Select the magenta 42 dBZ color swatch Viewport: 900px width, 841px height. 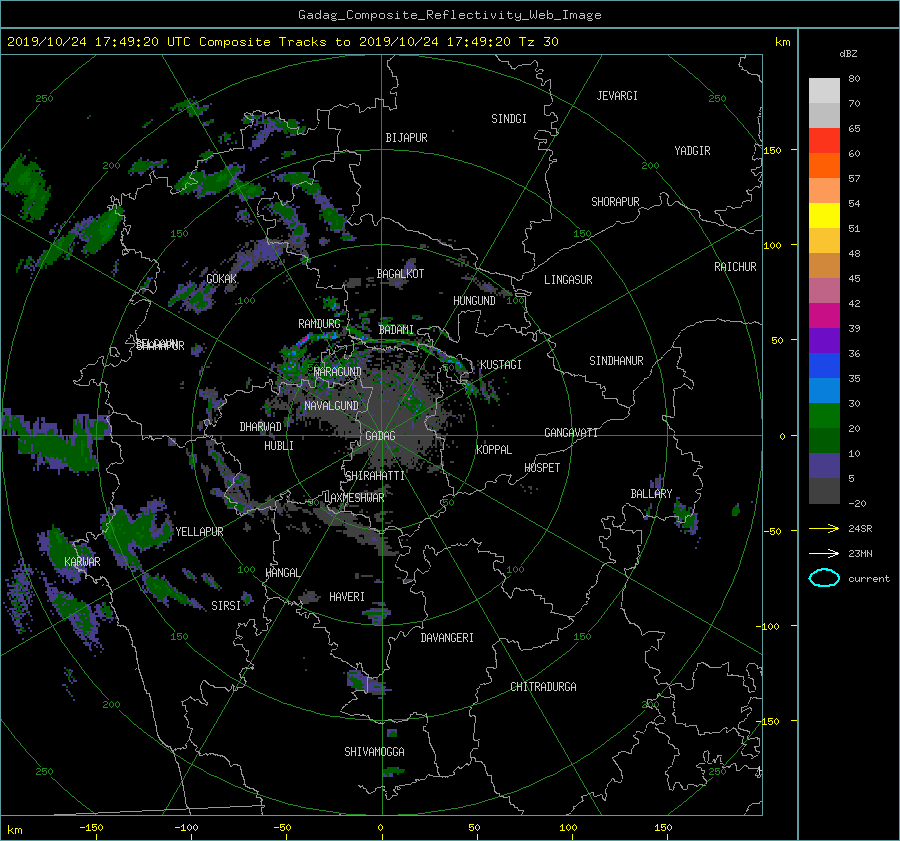824,315
